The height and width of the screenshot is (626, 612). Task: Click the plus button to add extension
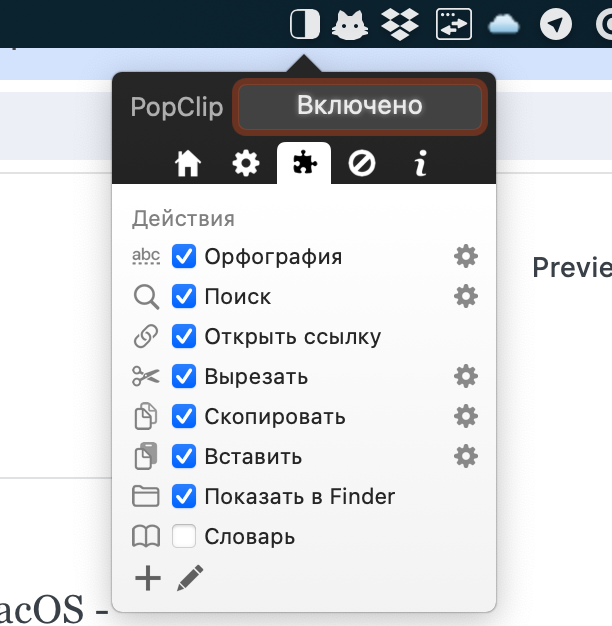(148, 578)
